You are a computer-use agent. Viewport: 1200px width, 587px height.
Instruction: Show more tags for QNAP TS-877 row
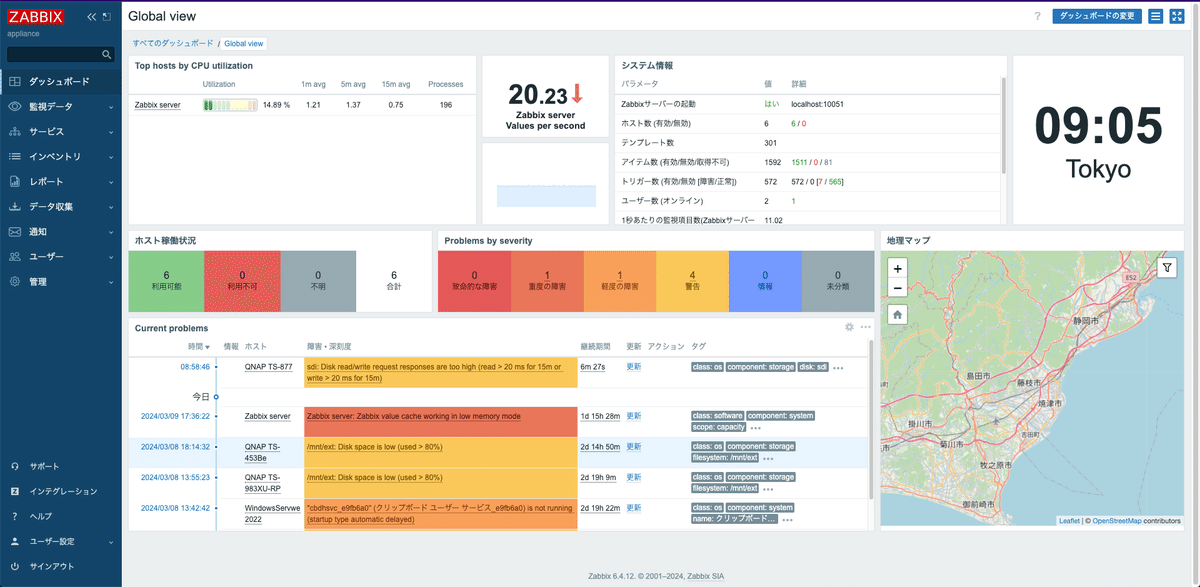838,368
